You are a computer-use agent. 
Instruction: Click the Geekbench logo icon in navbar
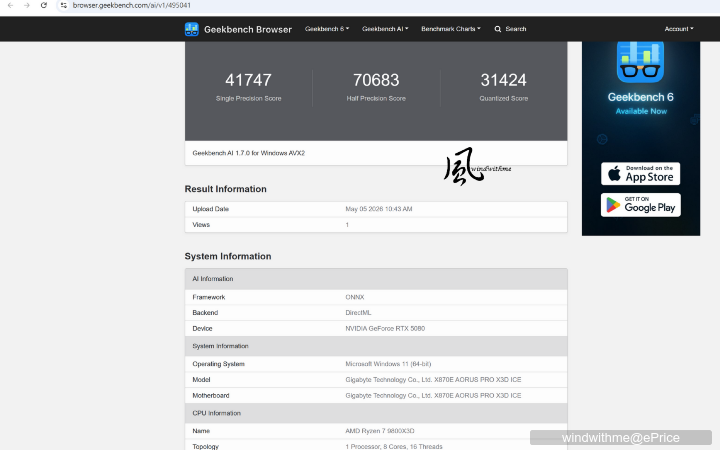coord(191,29)
